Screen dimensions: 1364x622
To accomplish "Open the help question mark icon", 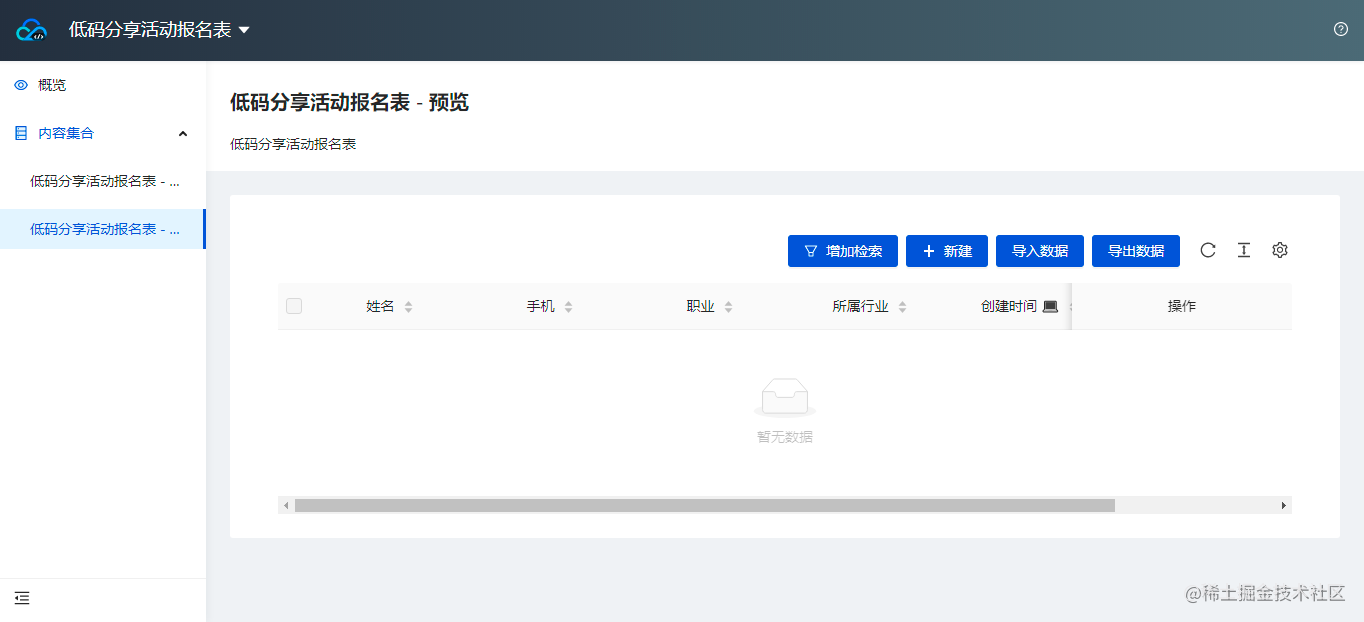I will point(1341,29).
